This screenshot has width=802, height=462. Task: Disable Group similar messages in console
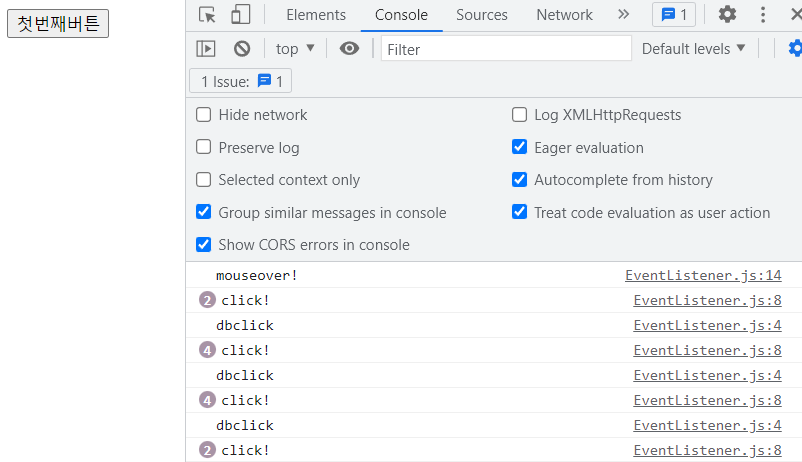pos(204,212)
